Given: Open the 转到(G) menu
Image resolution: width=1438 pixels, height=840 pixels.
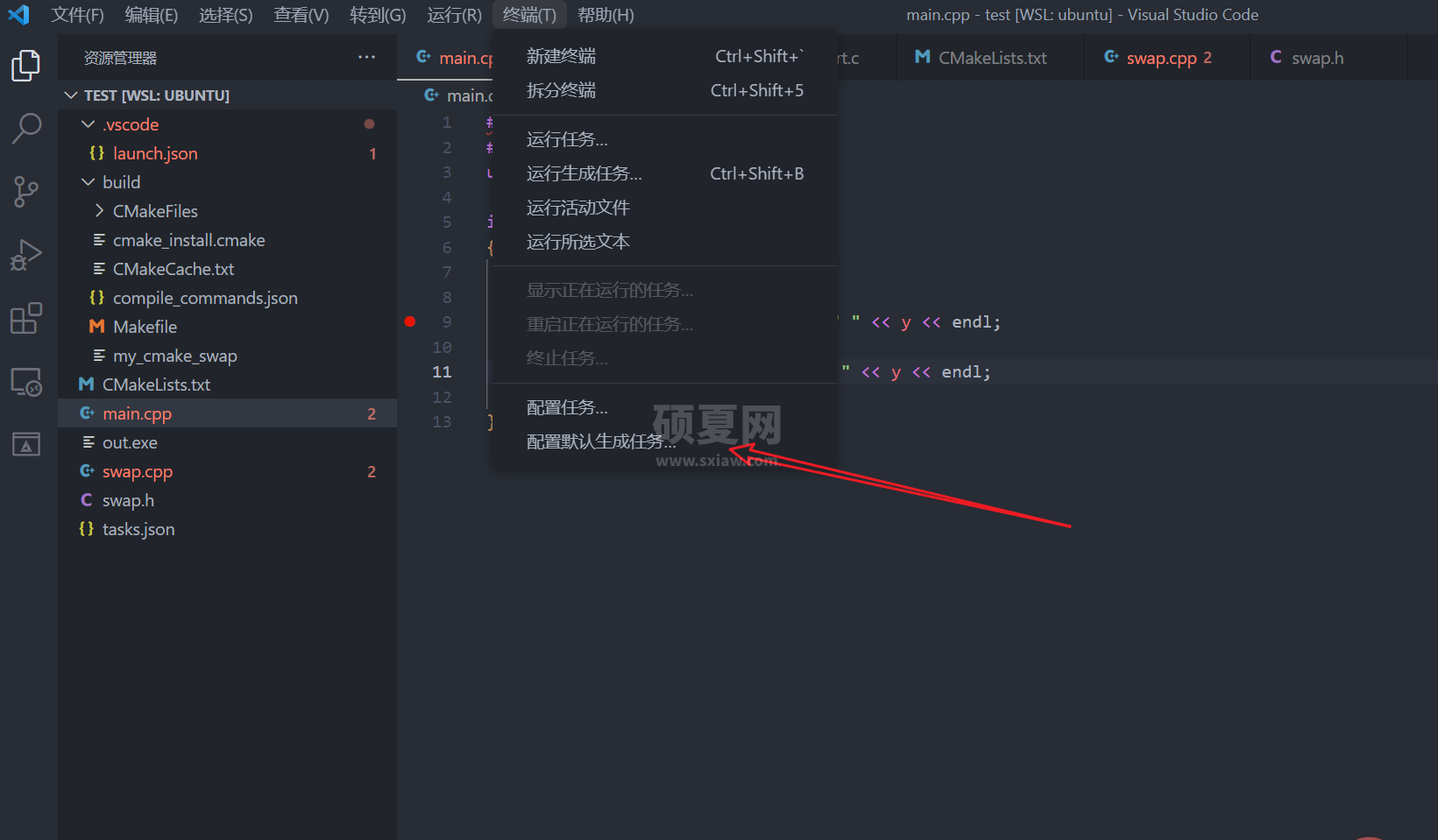Looking at the screenshot, I should tap(378, 15).
